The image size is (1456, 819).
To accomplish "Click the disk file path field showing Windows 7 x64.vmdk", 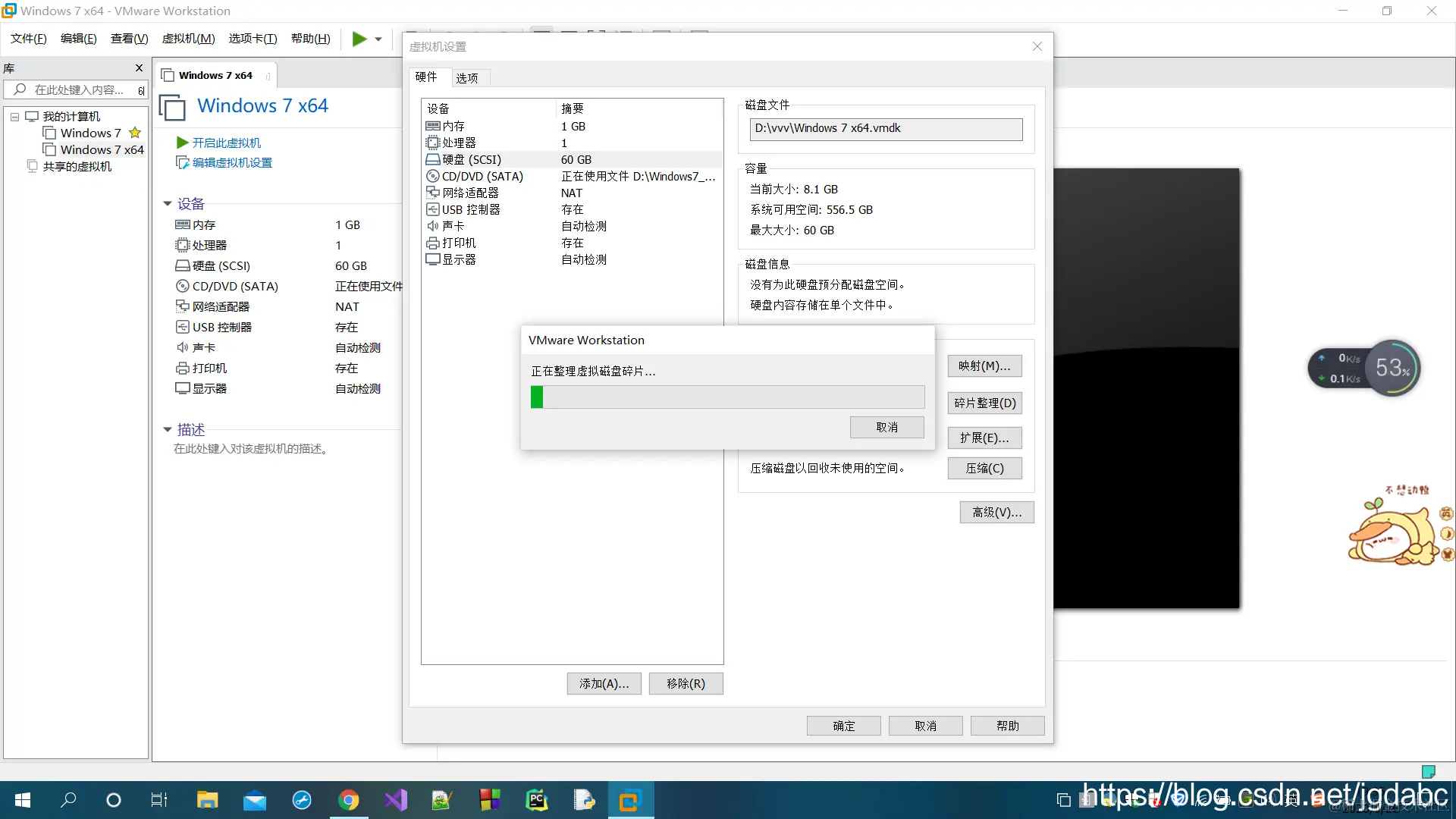I will tap(886, 129).
